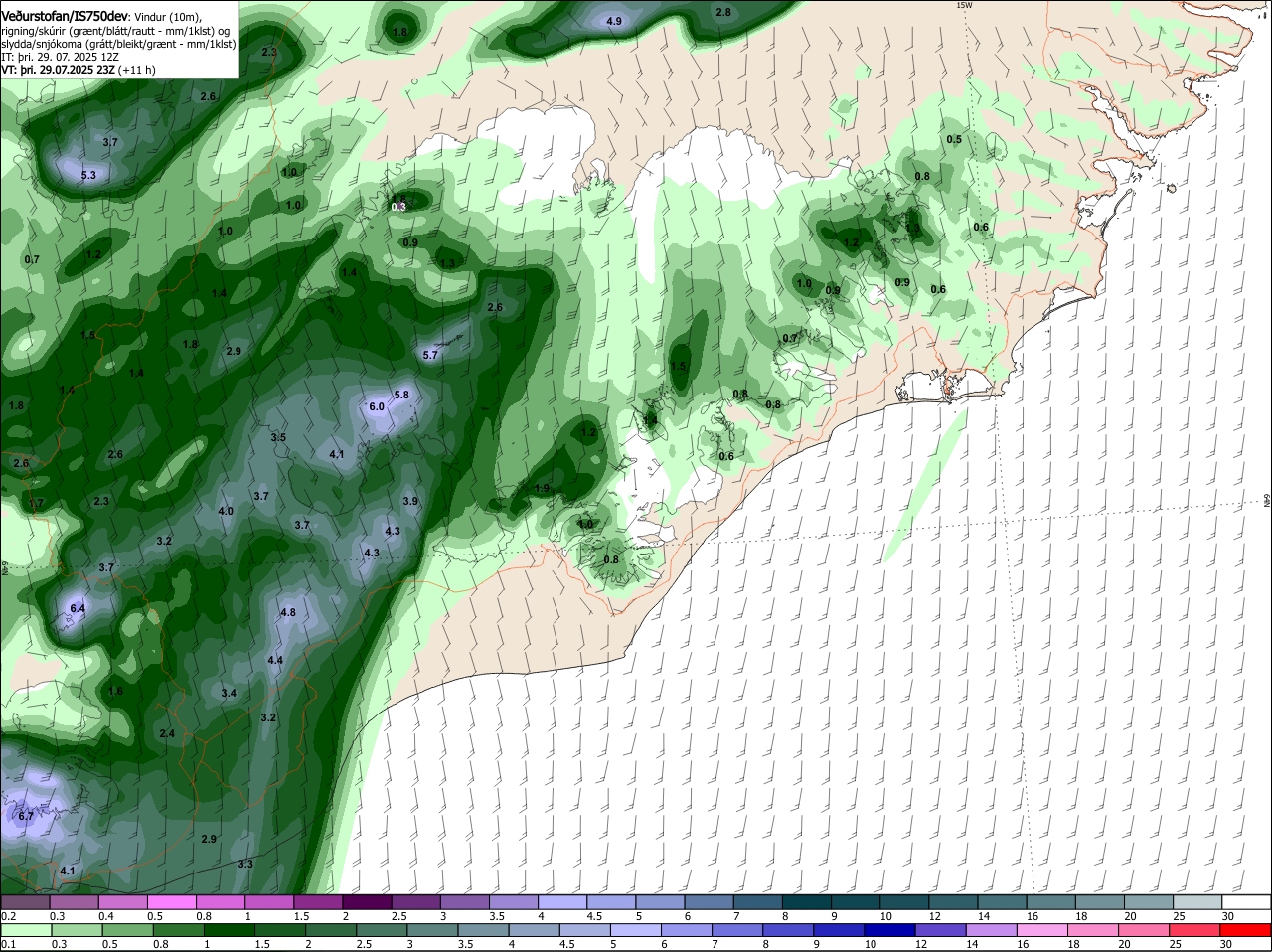Click the 5.7 precipitation value

pos(430,355)
